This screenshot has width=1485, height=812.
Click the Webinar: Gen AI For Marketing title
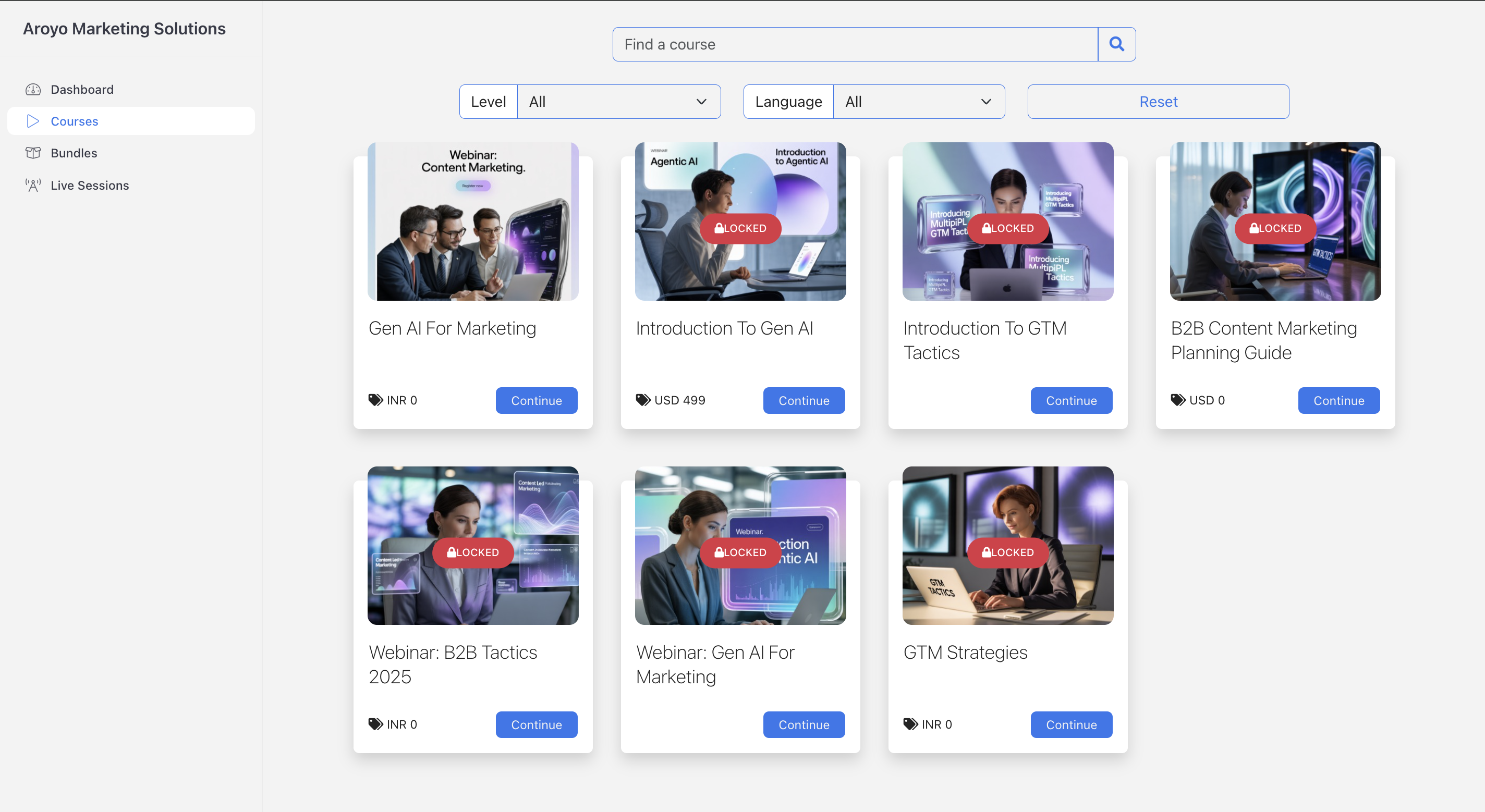pos(715,665)
